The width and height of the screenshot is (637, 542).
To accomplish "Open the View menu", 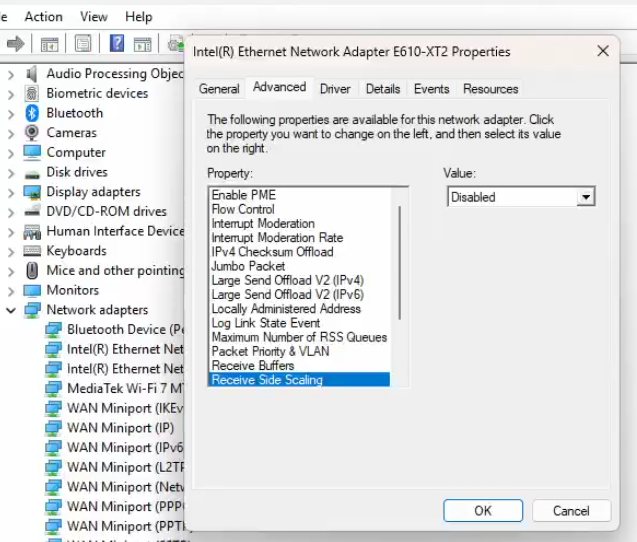I will [x=94, y=17].
